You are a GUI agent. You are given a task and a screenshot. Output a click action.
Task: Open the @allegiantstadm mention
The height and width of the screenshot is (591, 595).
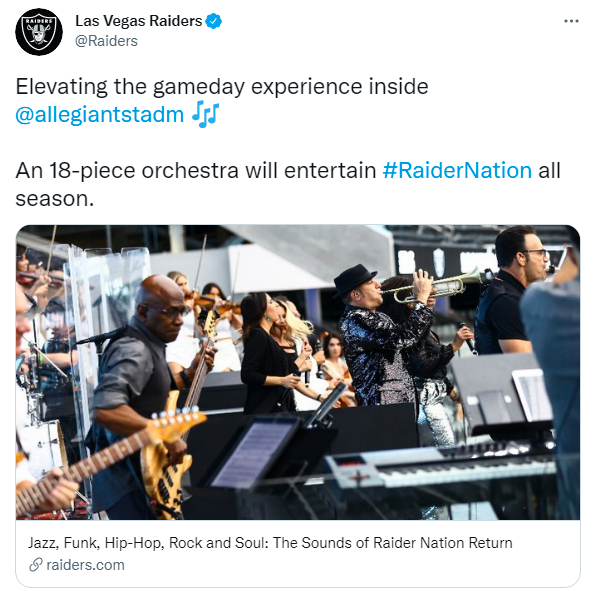[x=99, y=115]
